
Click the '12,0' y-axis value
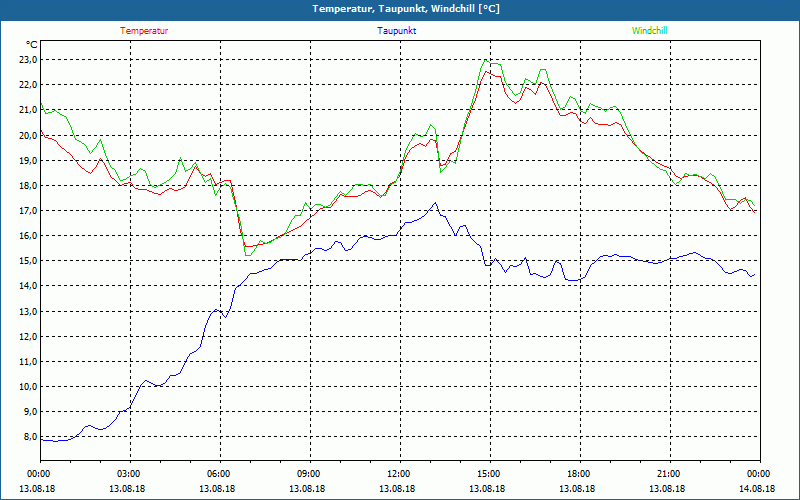[x=30, y=336]
